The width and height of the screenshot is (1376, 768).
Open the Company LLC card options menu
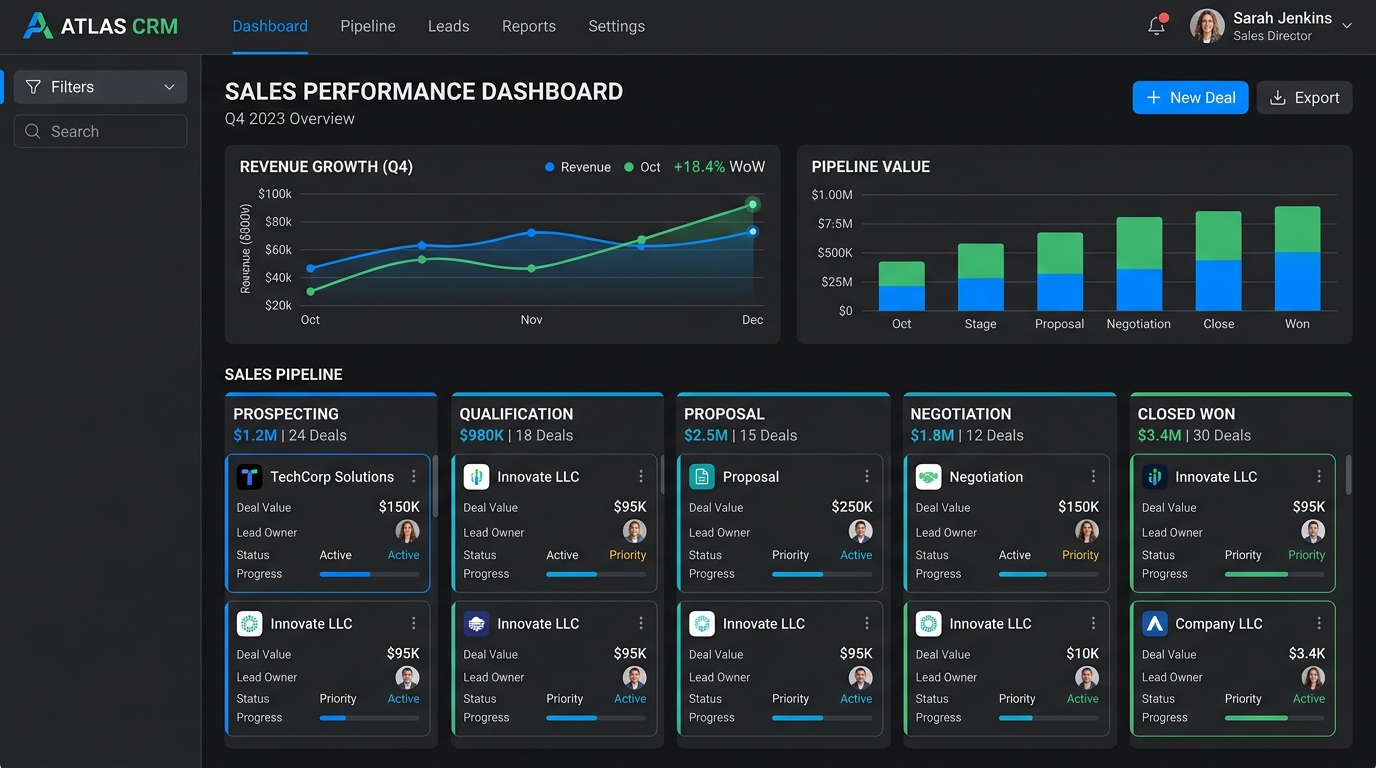[1319, 624]
